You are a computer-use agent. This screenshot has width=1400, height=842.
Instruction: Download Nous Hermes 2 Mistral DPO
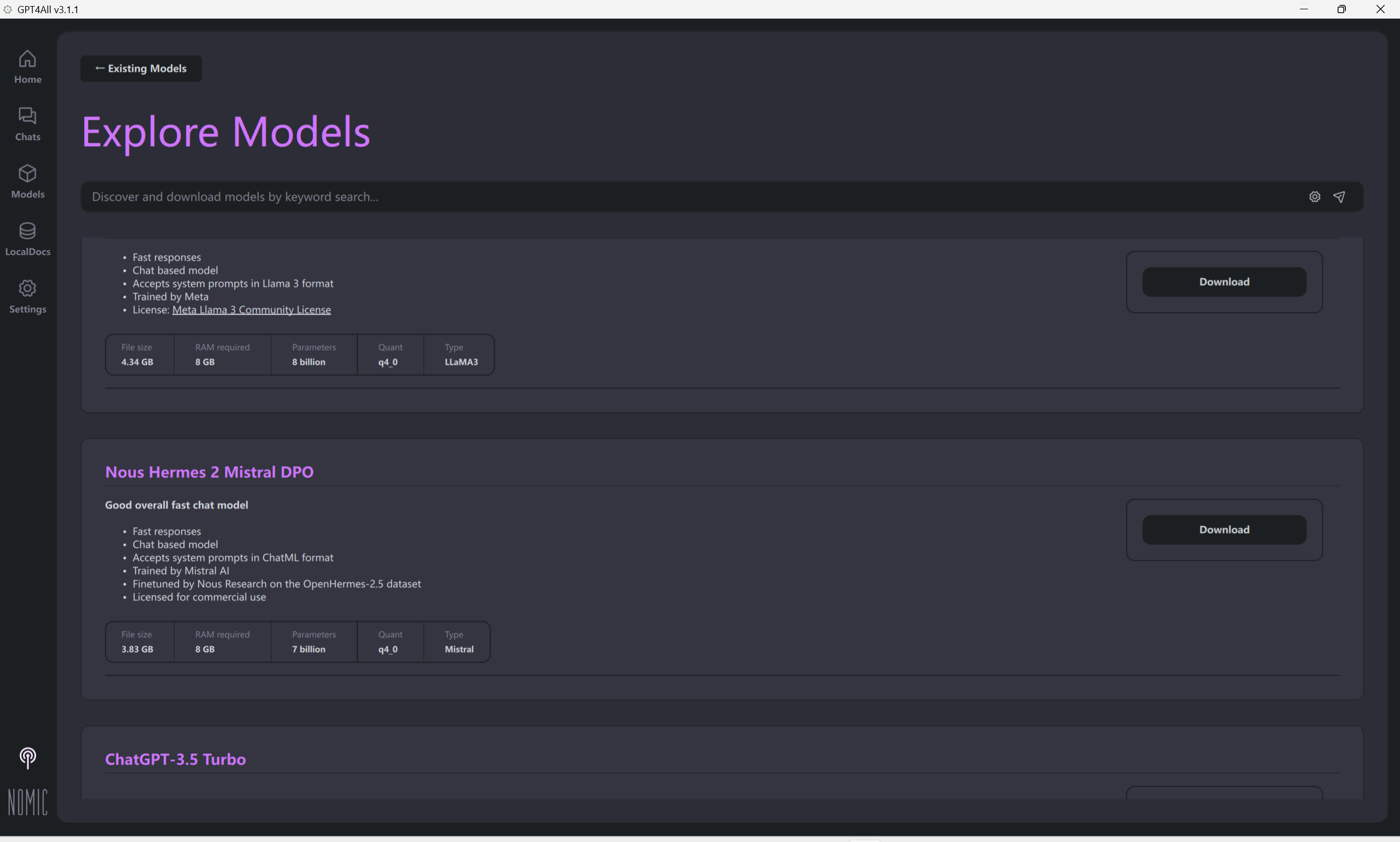[1224, 530]
